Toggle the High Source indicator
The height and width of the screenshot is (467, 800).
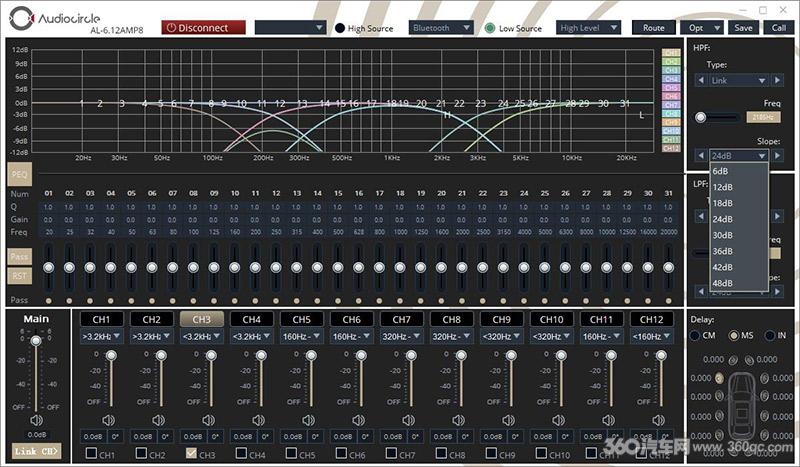[340, 28]
